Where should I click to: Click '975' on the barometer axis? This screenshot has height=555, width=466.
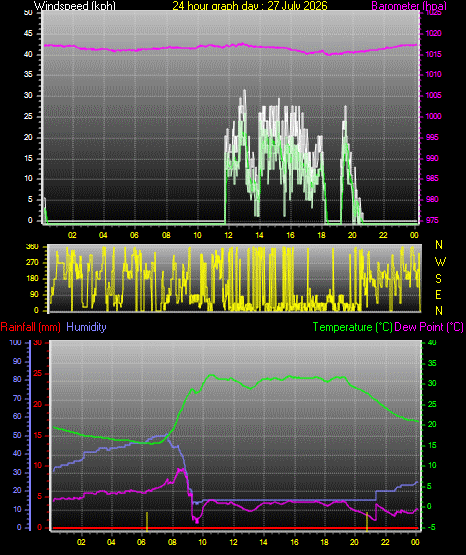click(x=432, y=220)
